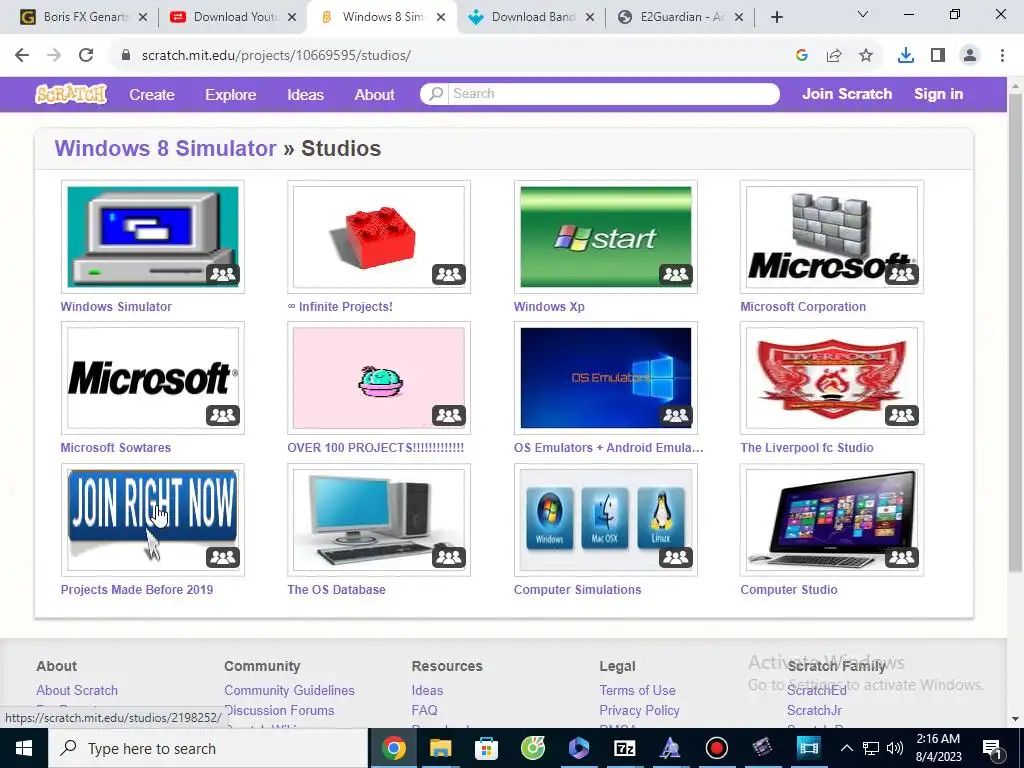Click Join Scratch button

click(847, 94)
